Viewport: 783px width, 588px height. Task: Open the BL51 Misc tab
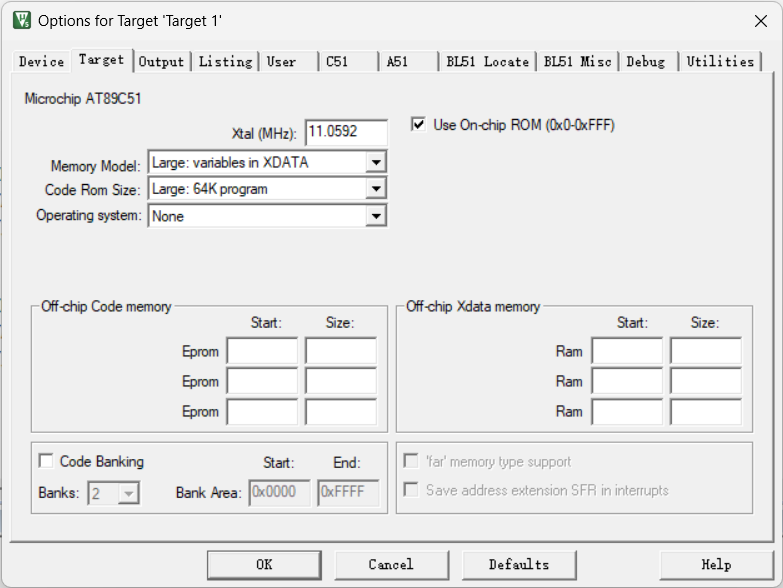tap(577, 62)
